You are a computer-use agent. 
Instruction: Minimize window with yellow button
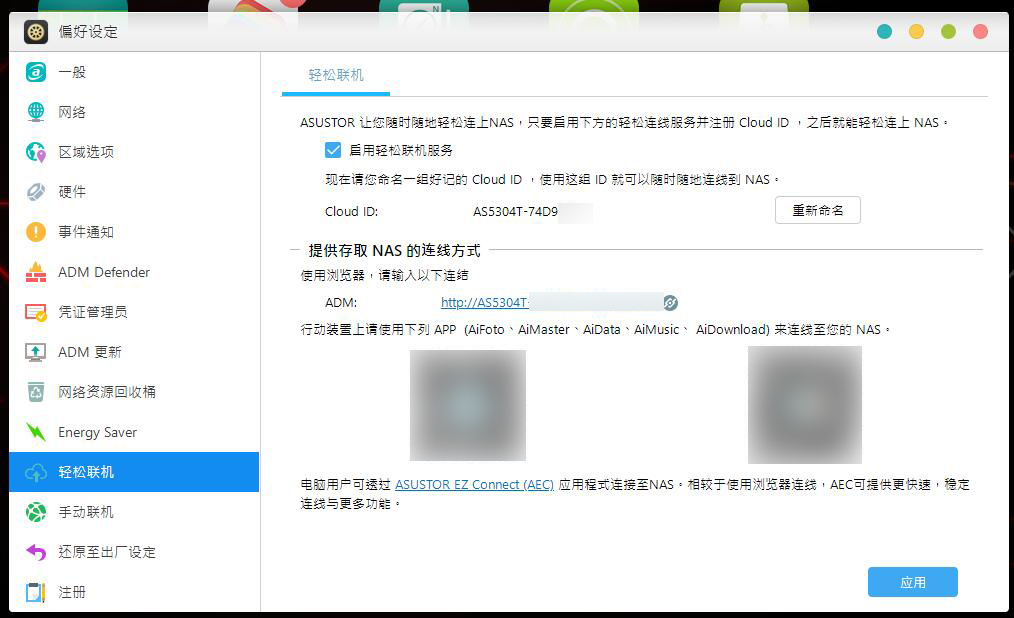click(x=916, y=32)
